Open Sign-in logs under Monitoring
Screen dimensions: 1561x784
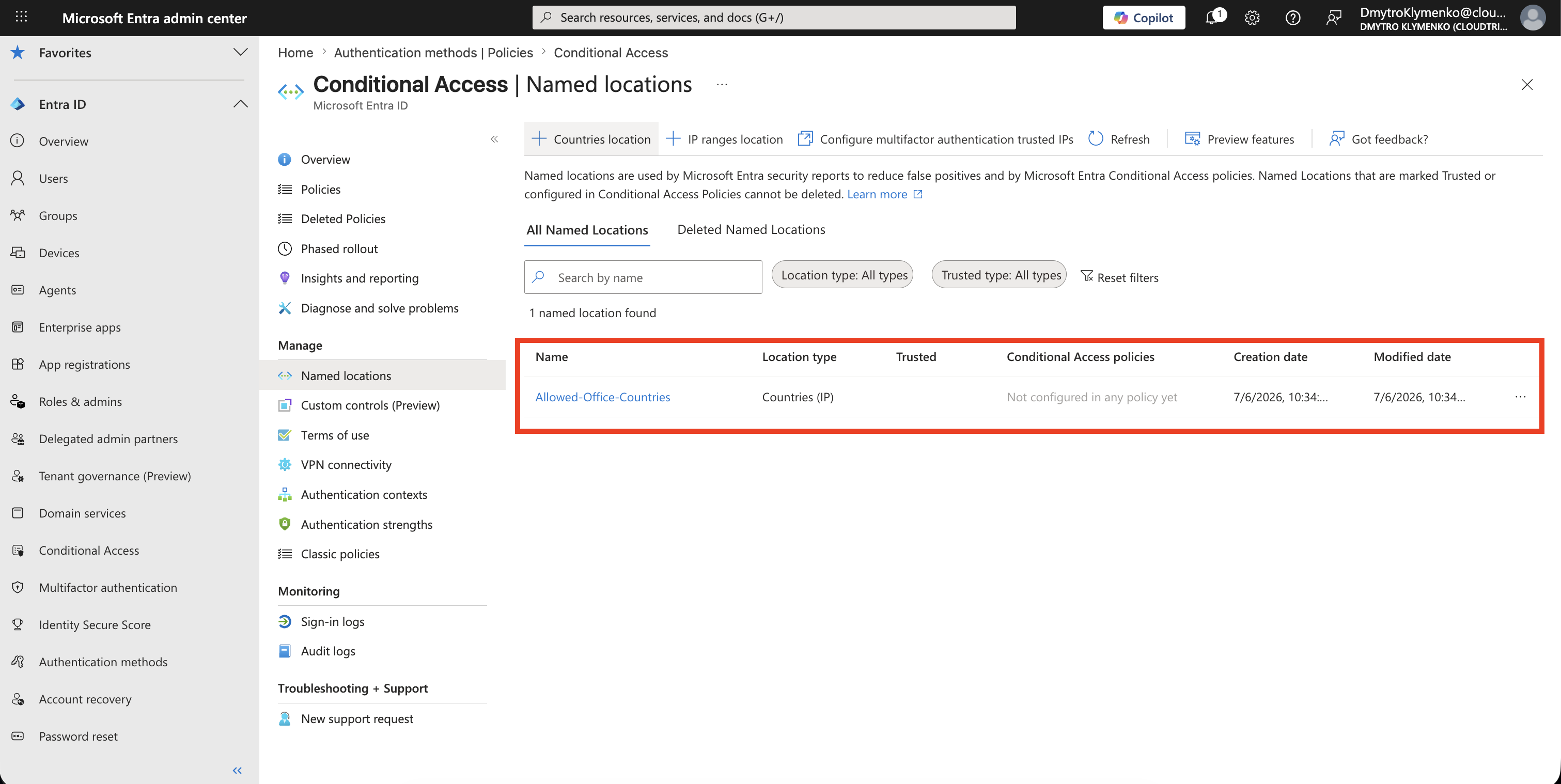(332, 621)
